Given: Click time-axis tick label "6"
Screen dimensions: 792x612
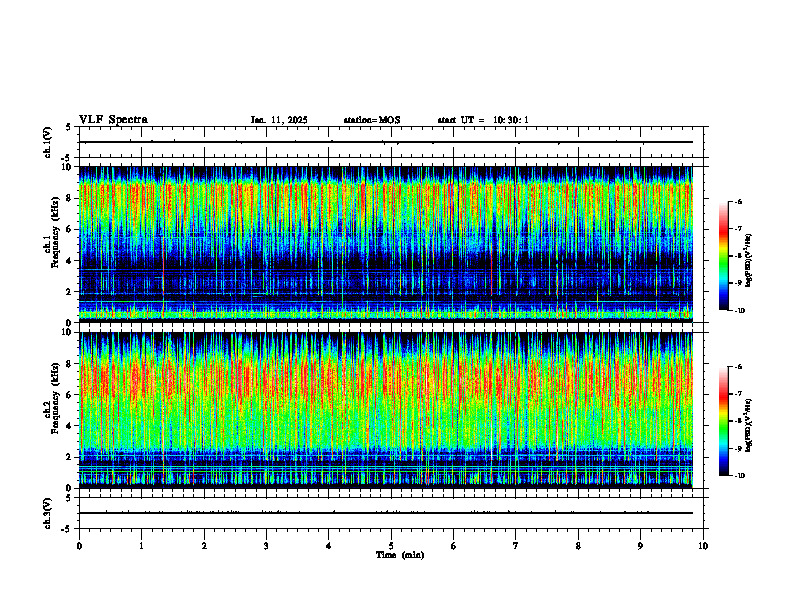Looking at the screenshot, I should (x=454, y=546).
